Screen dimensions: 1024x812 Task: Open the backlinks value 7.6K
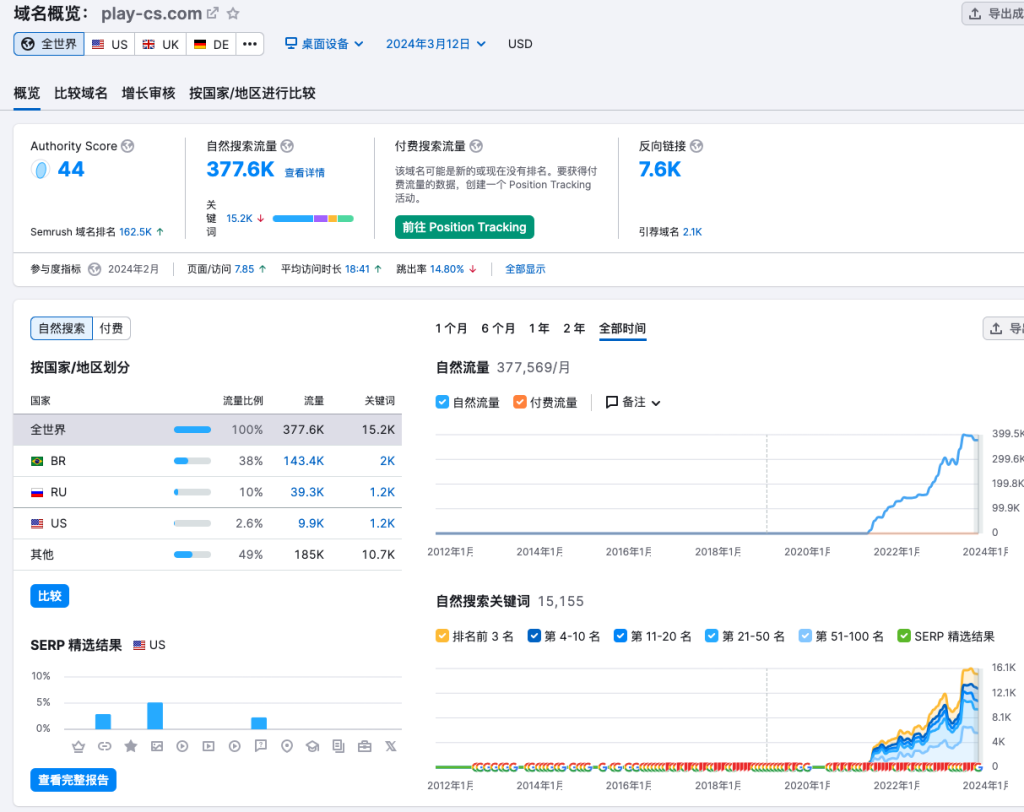tap(660, 169)
